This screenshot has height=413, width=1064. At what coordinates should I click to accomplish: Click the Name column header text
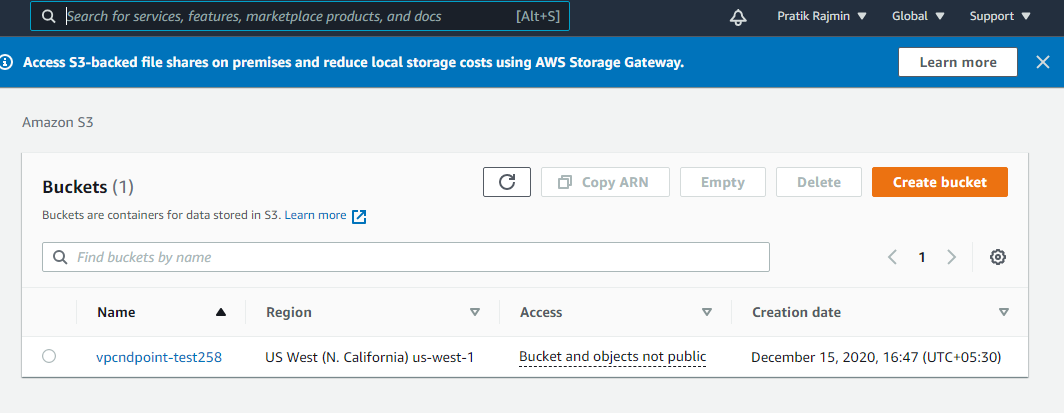[x=116, y=312]
